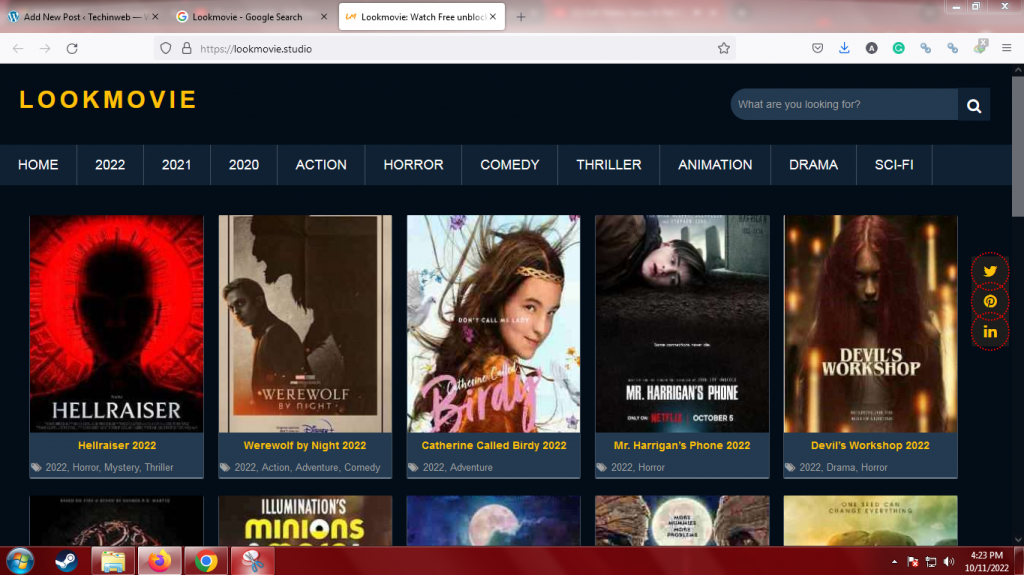Open the 2022 movies menu item
The height and width of the screenshot is (575, 1024).
pyautogui.click(x=110, y=165)
